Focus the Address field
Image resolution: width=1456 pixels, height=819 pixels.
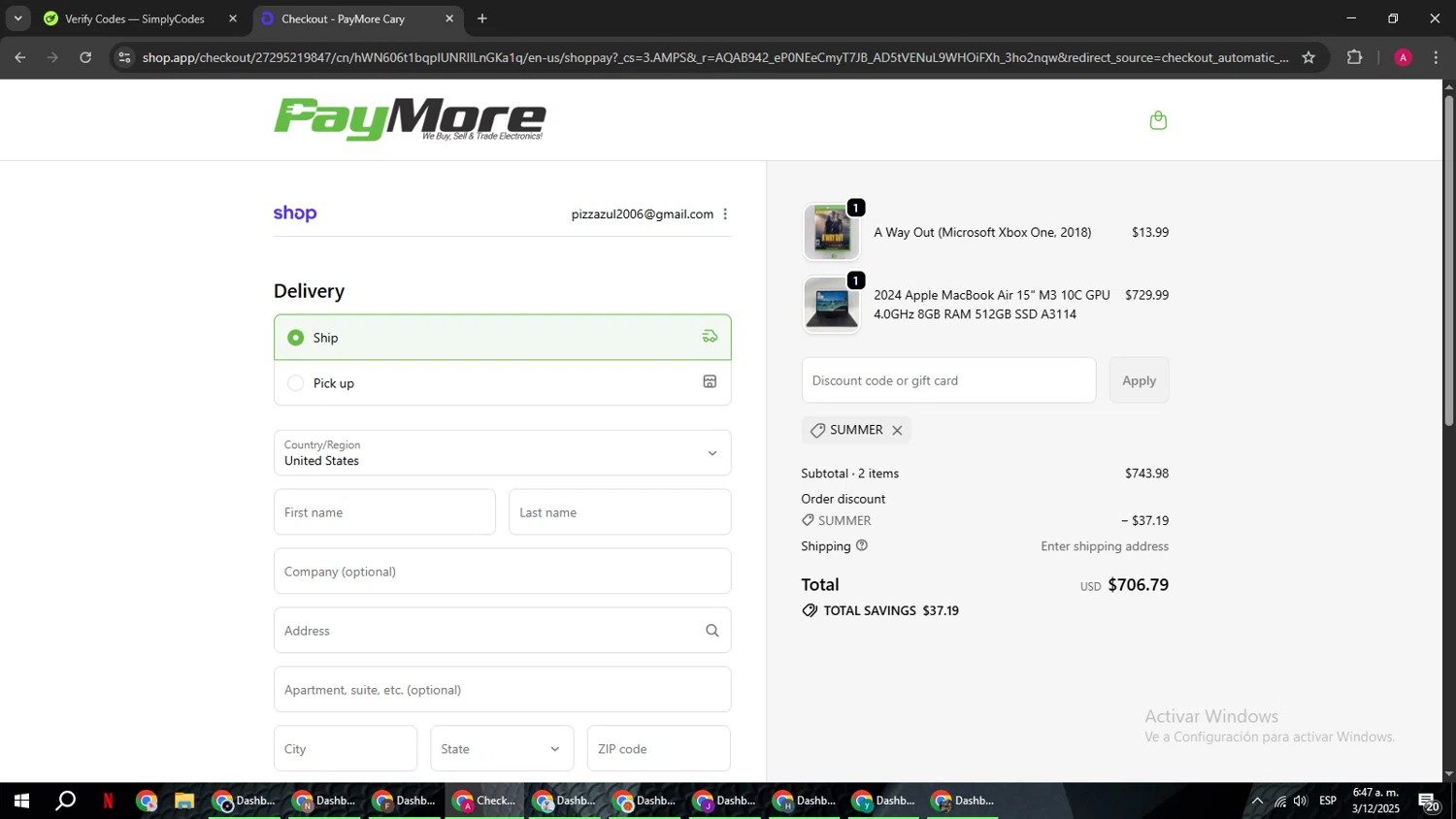click(x=502, y=631)
